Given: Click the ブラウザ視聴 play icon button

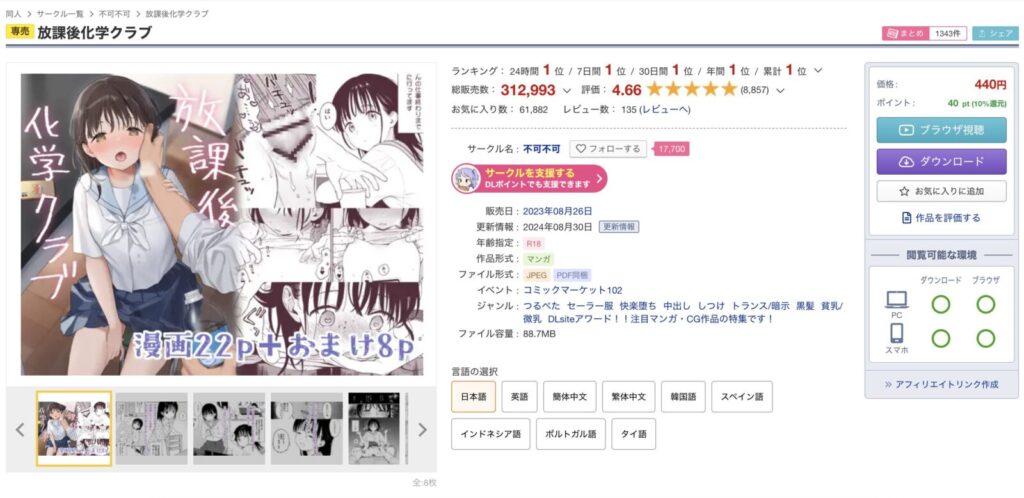Looking at the screenshot, I should (941, 130).
